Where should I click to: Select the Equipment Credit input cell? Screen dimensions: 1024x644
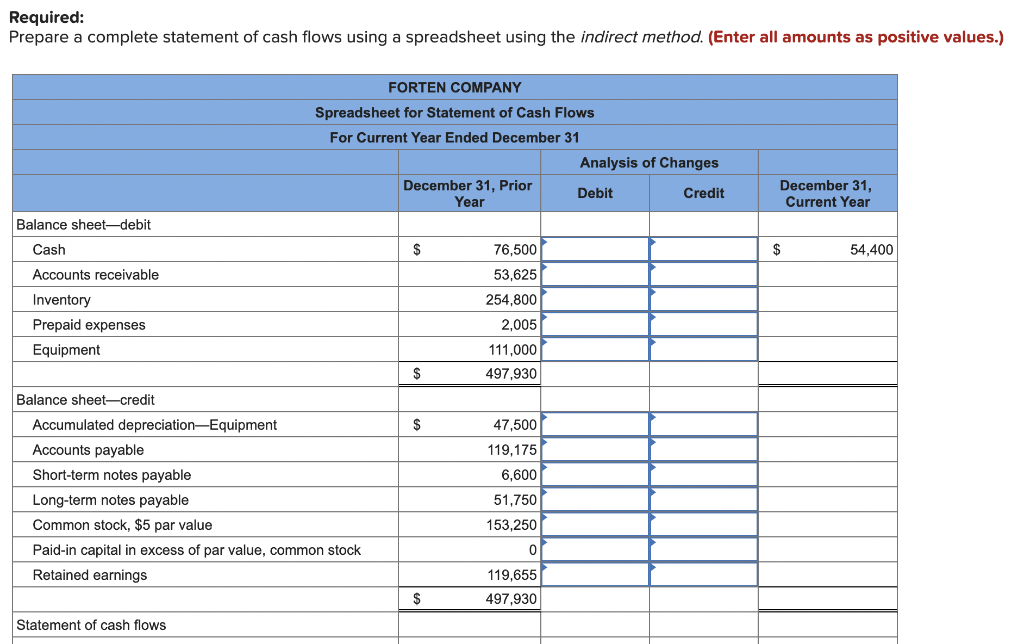click(x=703, y=349)
